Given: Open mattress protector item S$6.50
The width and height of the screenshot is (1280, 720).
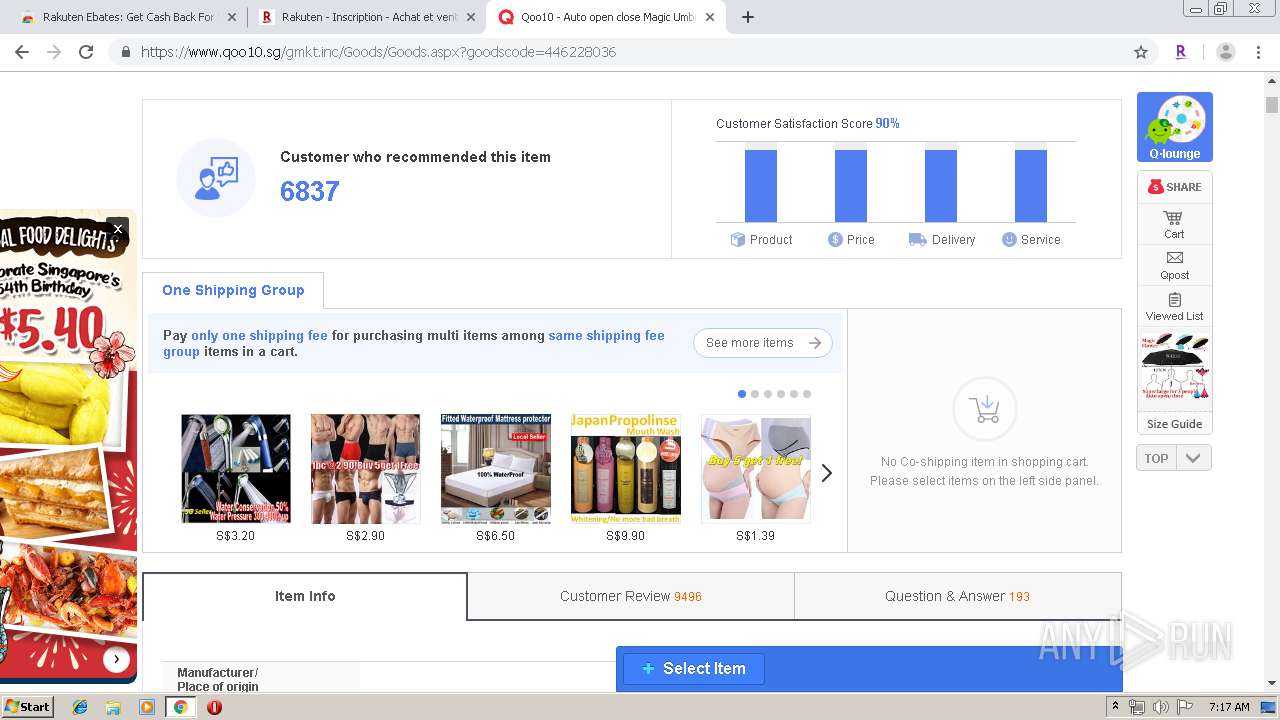Looking at the screenshot, I should (496, 469).
